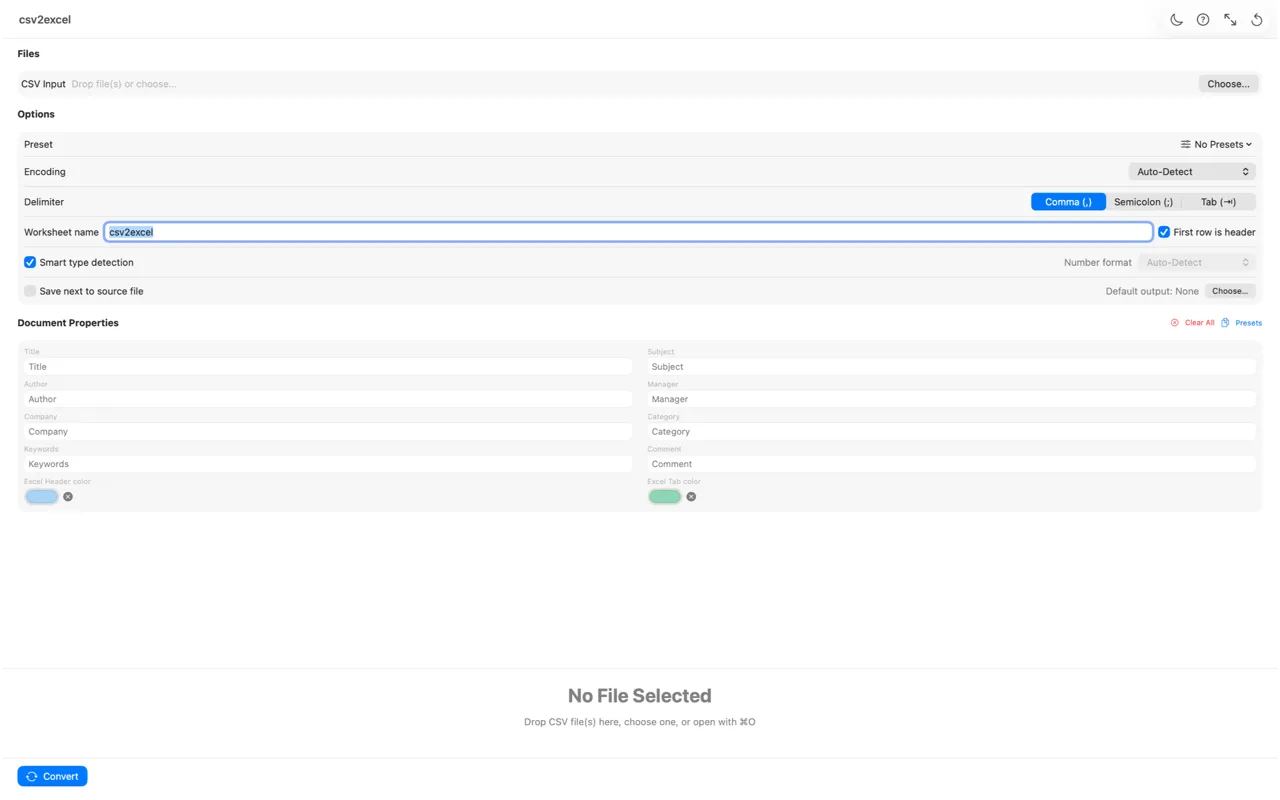Open the No Presets dropdown
The width and height of the screenshot is (1280, 800).
(1216, 144)
